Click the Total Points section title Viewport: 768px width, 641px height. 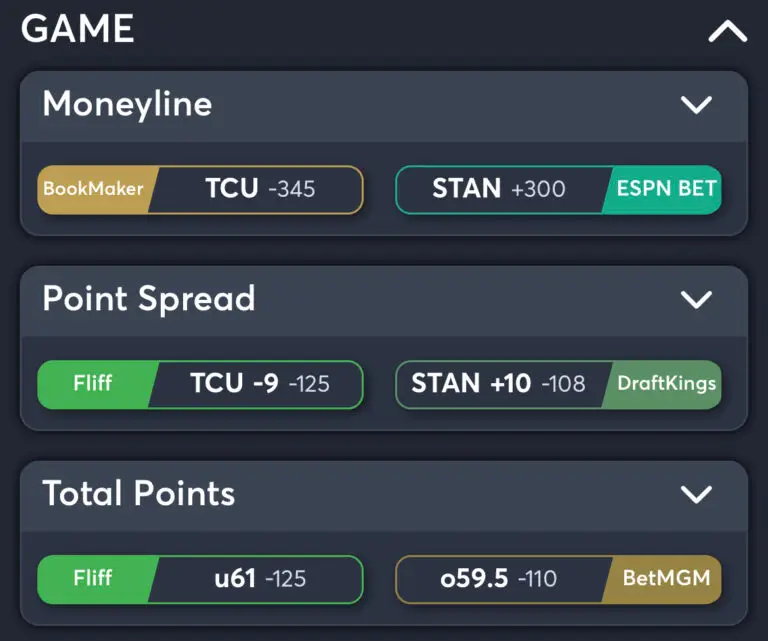tap(139, 493)
